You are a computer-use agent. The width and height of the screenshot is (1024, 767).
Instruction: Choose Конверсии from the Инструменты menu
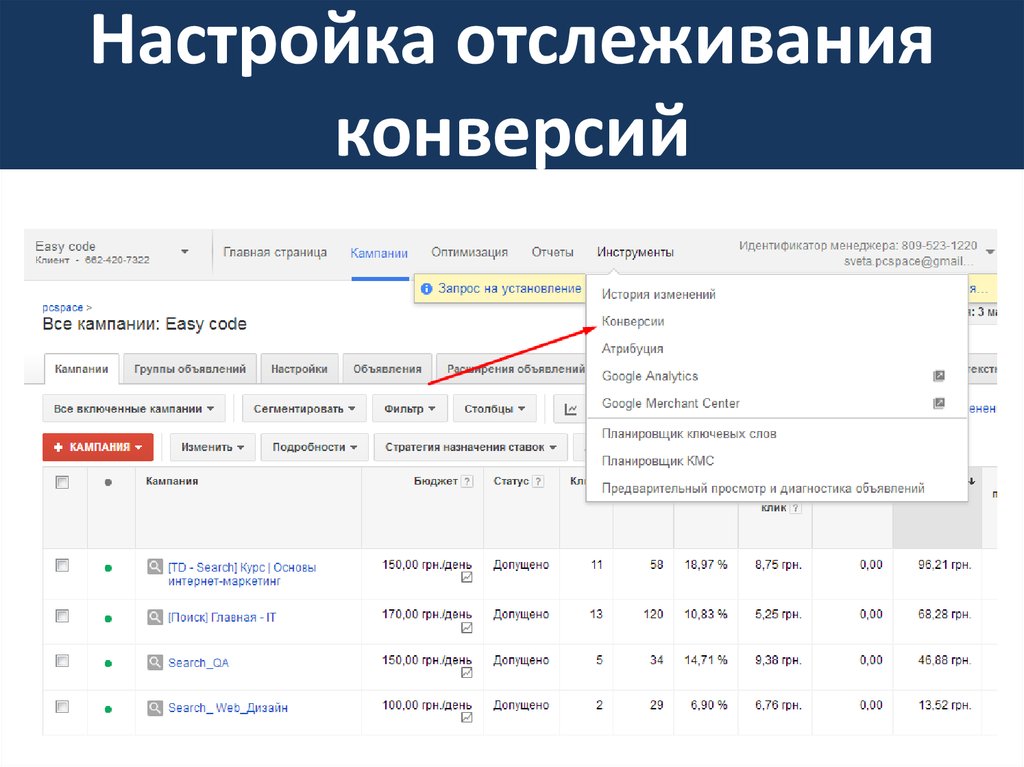[632, 322]
